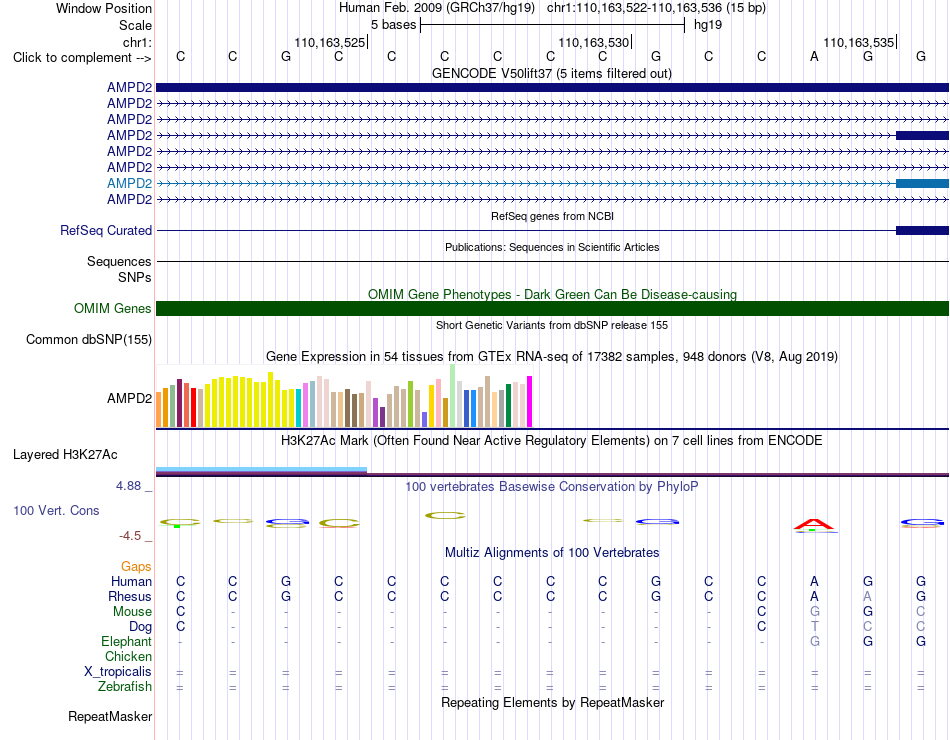Click the SNPs track label

click(x=135, y=277)
